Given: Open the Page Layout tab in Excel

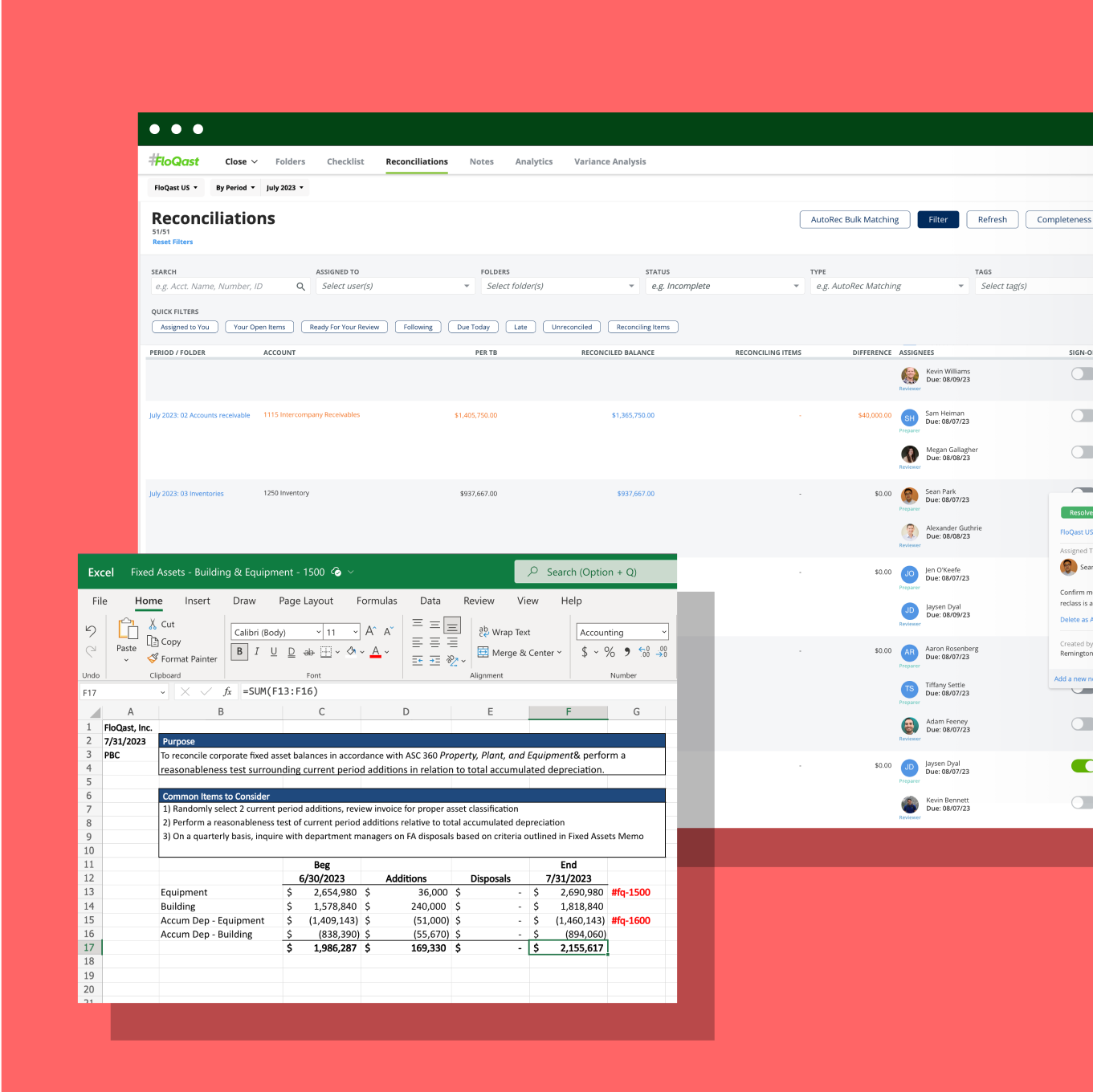Looking at the screenshot, I should click(306, 601).
